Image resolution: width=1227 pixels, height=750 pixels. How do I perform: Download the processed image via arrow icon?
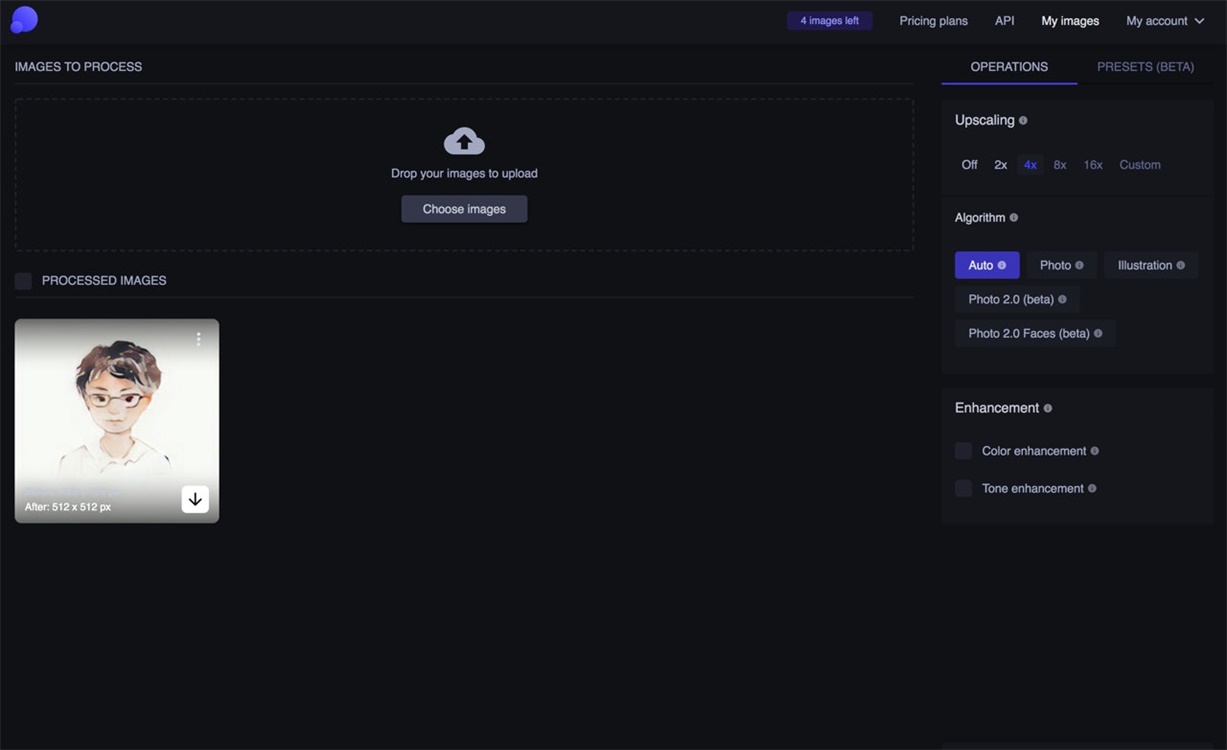pyautogui.click(x=195, y=499)
